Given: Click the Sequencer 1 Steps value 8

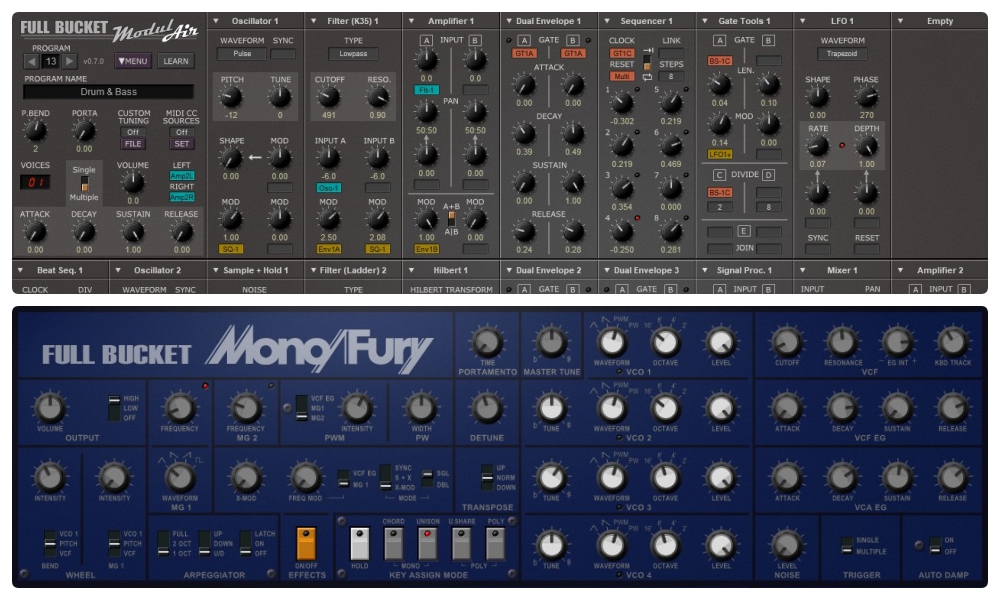Looking at the screenshot, I should (x=670, y=77).
